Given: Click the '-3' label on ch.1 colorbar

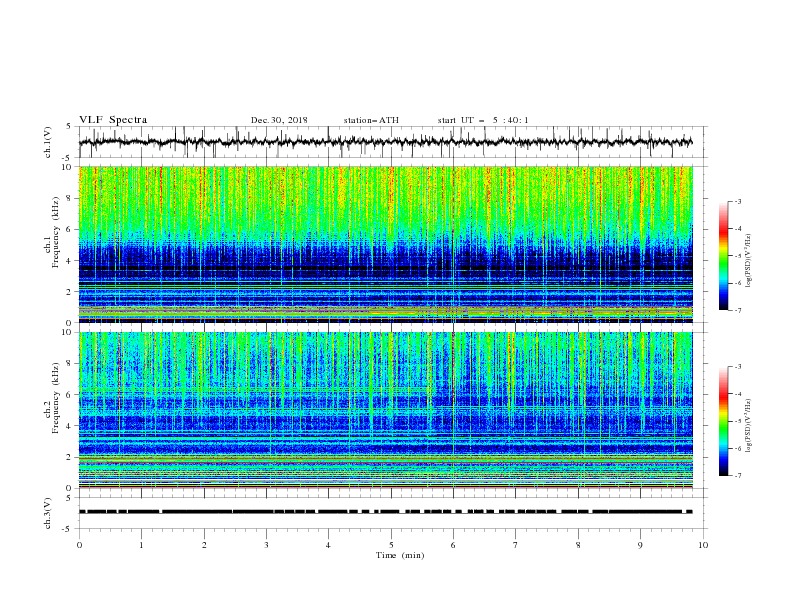Looking at the screenshot, I should pos(737,201).
